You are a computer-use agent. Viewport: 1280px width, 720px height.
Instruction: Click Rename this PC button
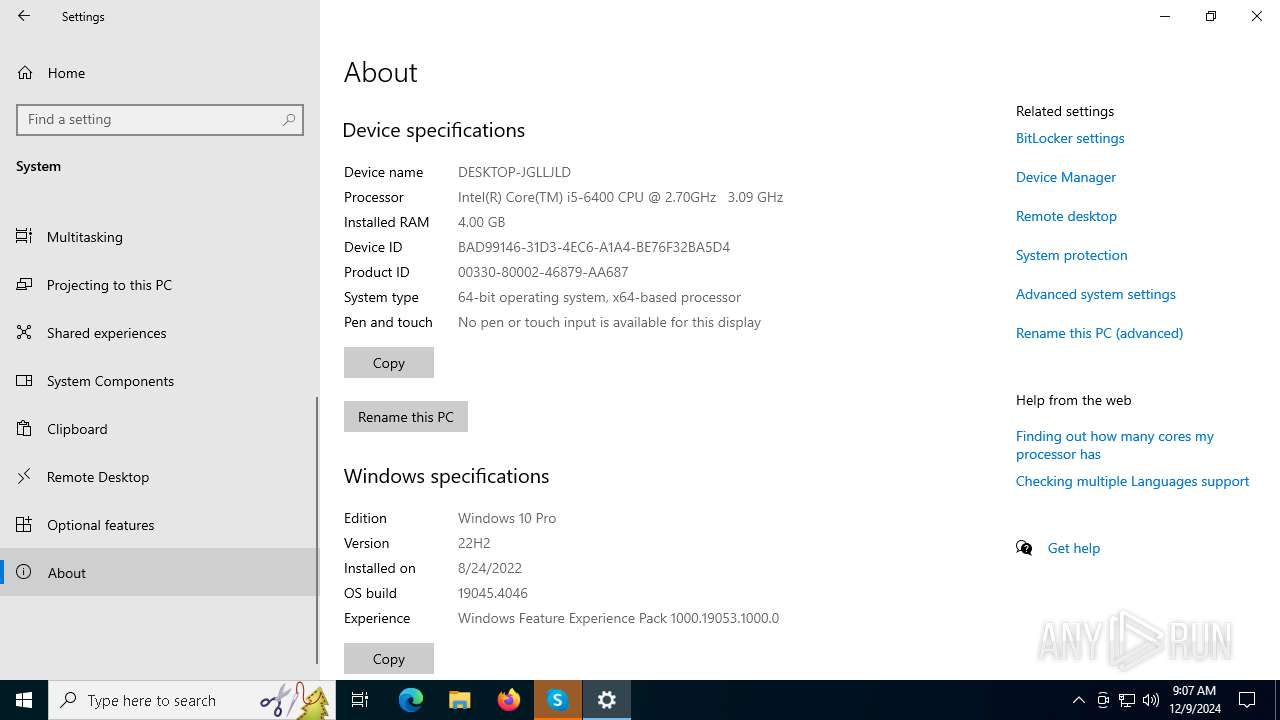coord(406,416)
